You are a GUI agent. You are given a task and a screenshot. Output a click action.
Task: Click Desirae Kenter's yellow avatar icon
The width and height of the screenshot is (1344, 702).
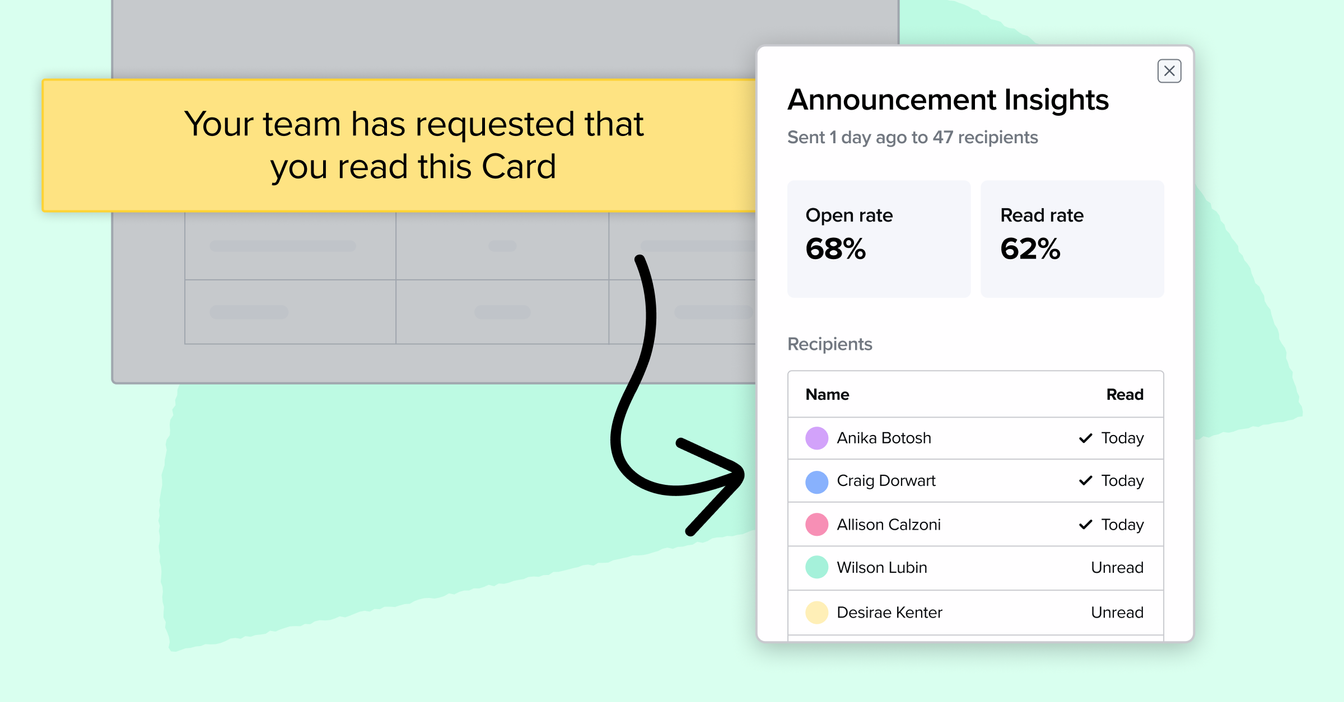(x=816, y=612)
